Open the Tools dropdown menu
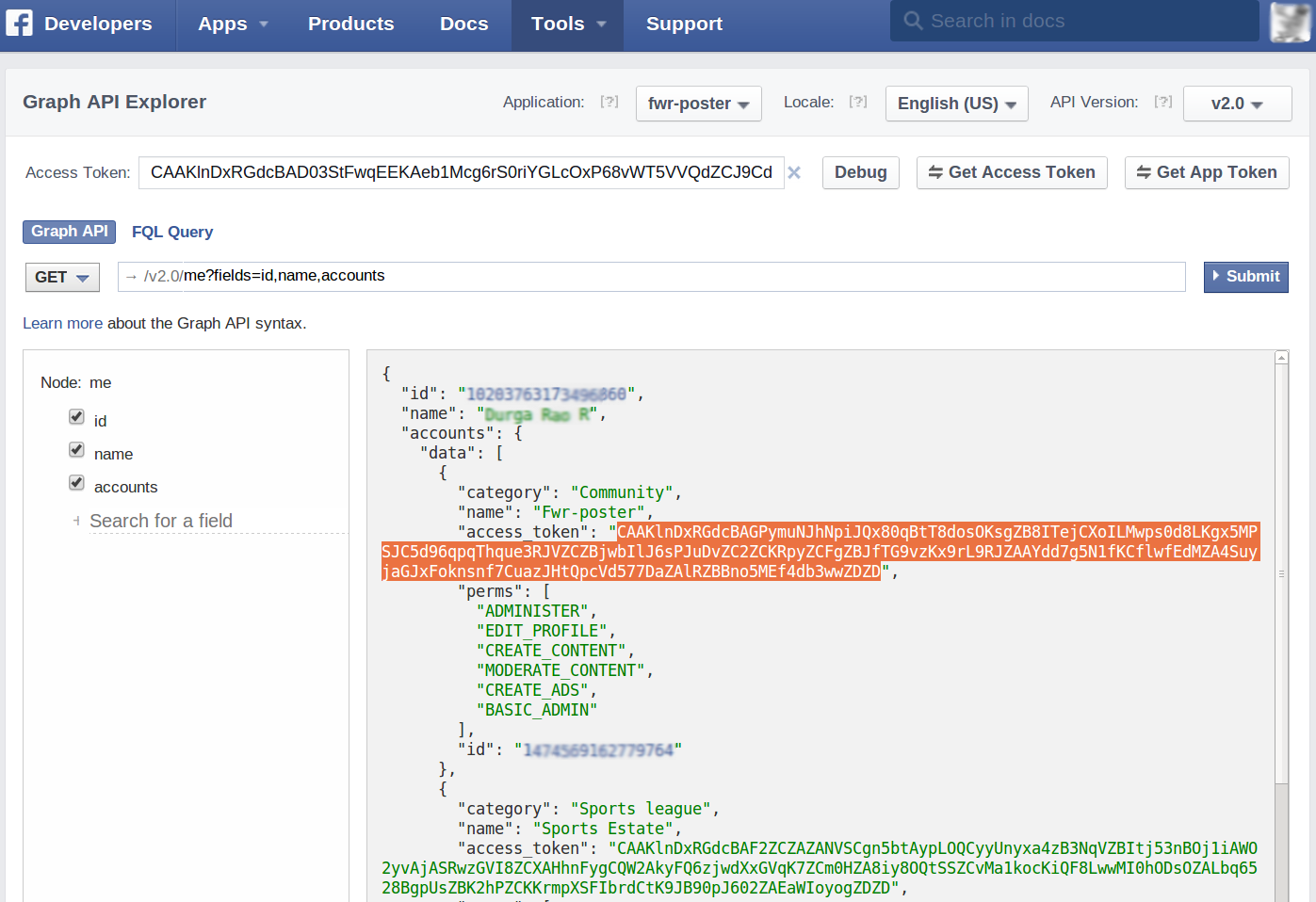 point(567,24)
